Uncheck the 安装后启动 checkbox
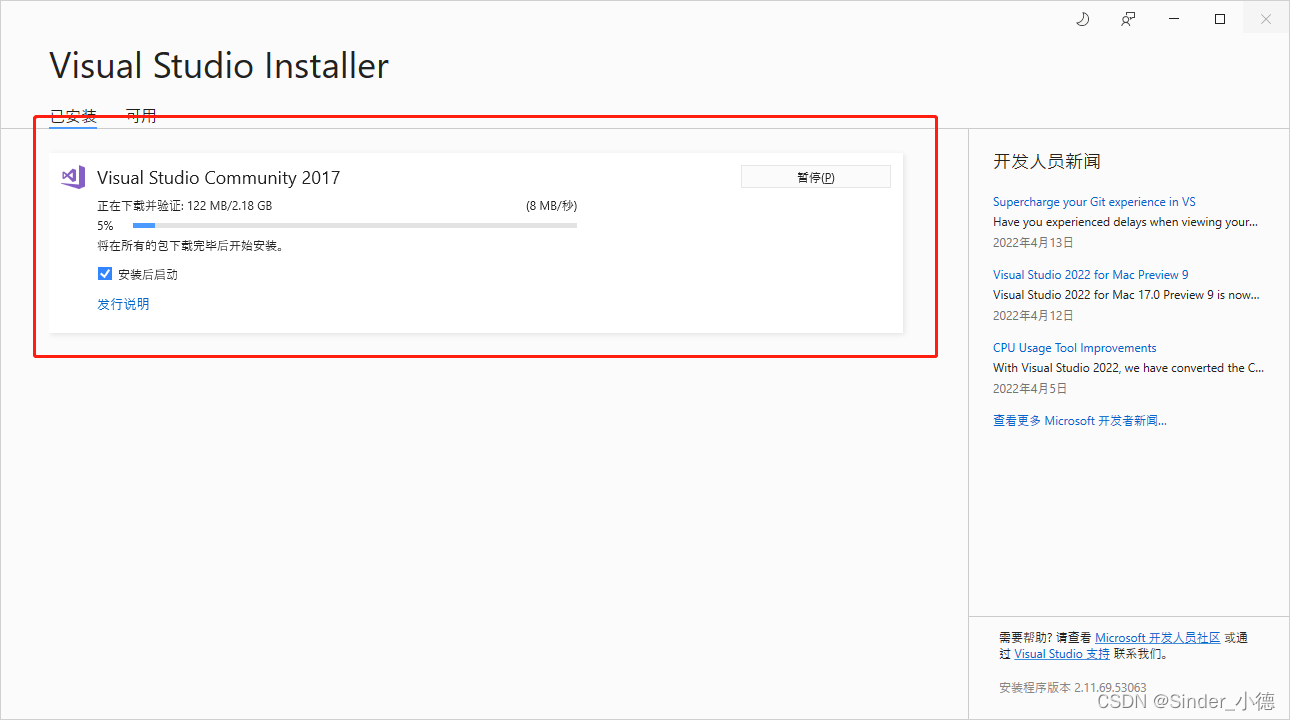 click(105, 273)
